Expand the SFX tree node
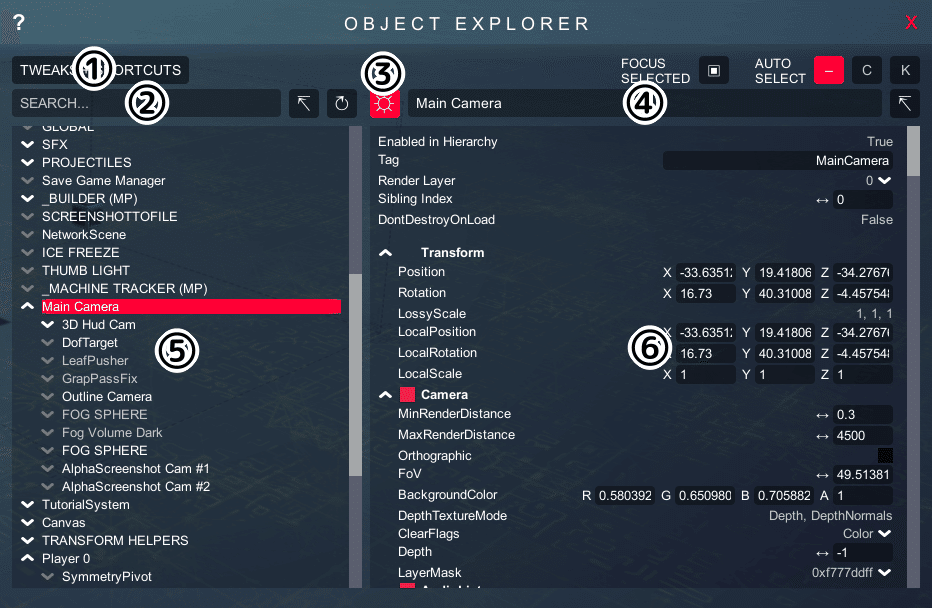This screenshot has height=608, width=932. pos(27,144)
